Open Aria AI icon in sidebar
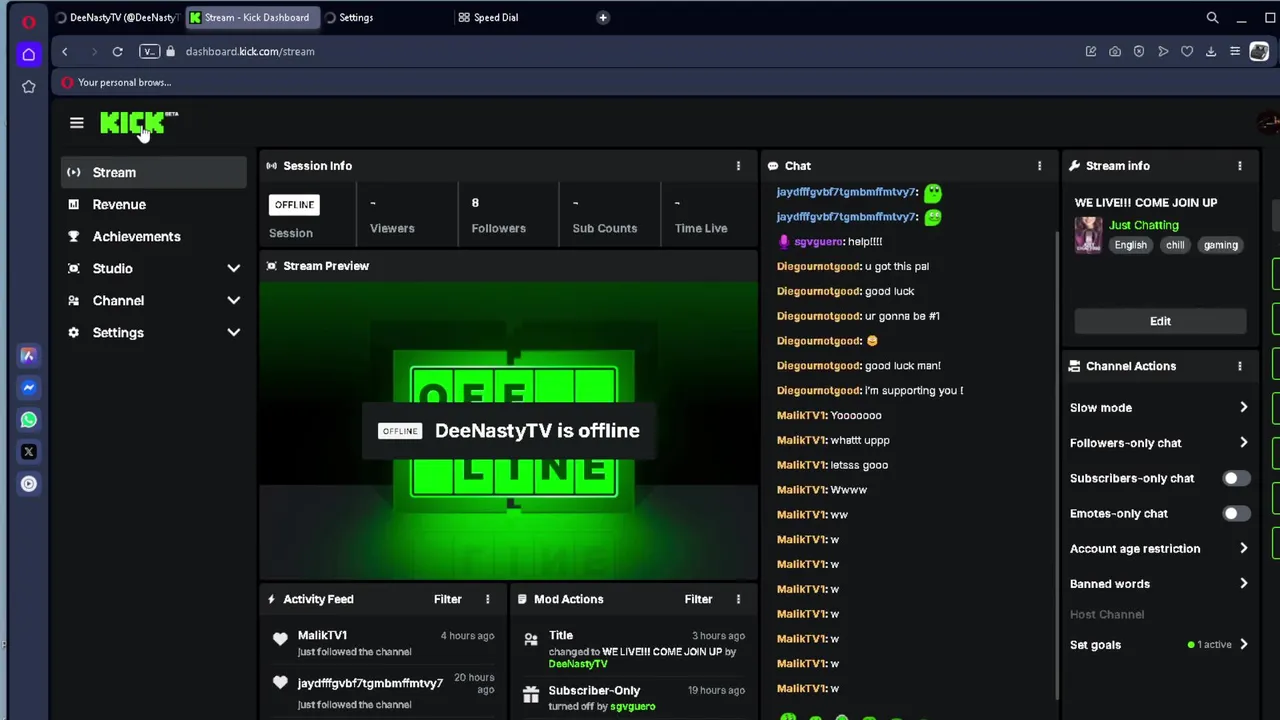1280x720 pixels. point(29,356)
